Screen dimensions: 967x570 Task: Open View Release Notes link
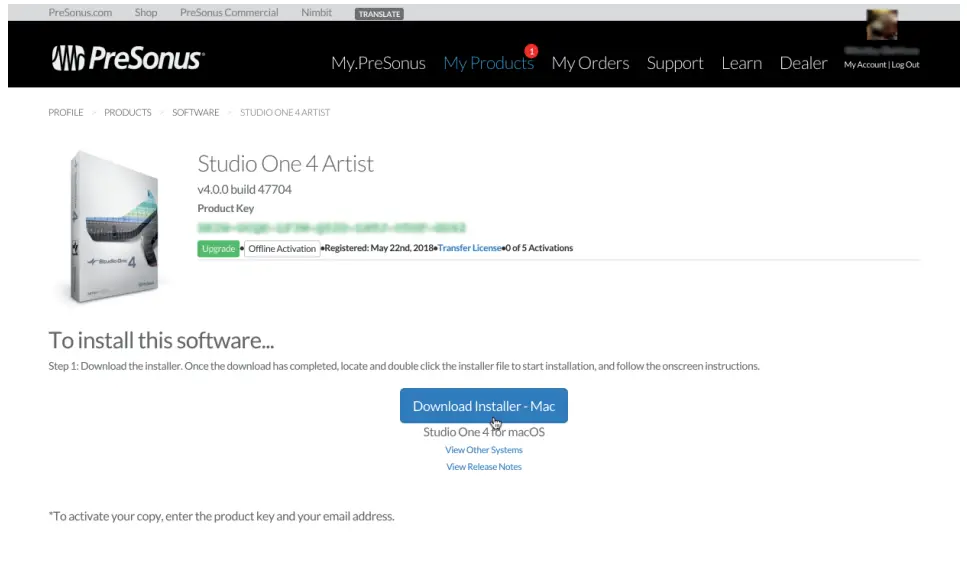tap(484, 467)
